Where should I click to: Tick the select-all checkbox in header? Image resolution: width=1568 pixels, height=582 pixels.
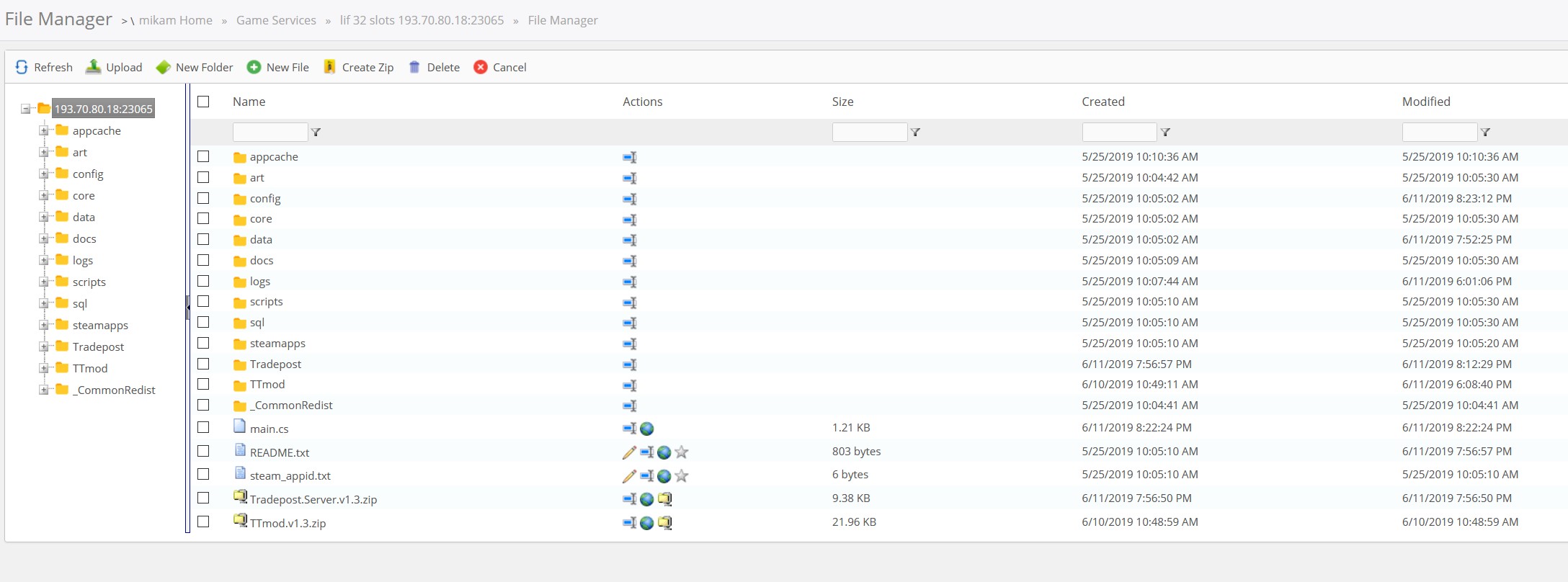203,102
